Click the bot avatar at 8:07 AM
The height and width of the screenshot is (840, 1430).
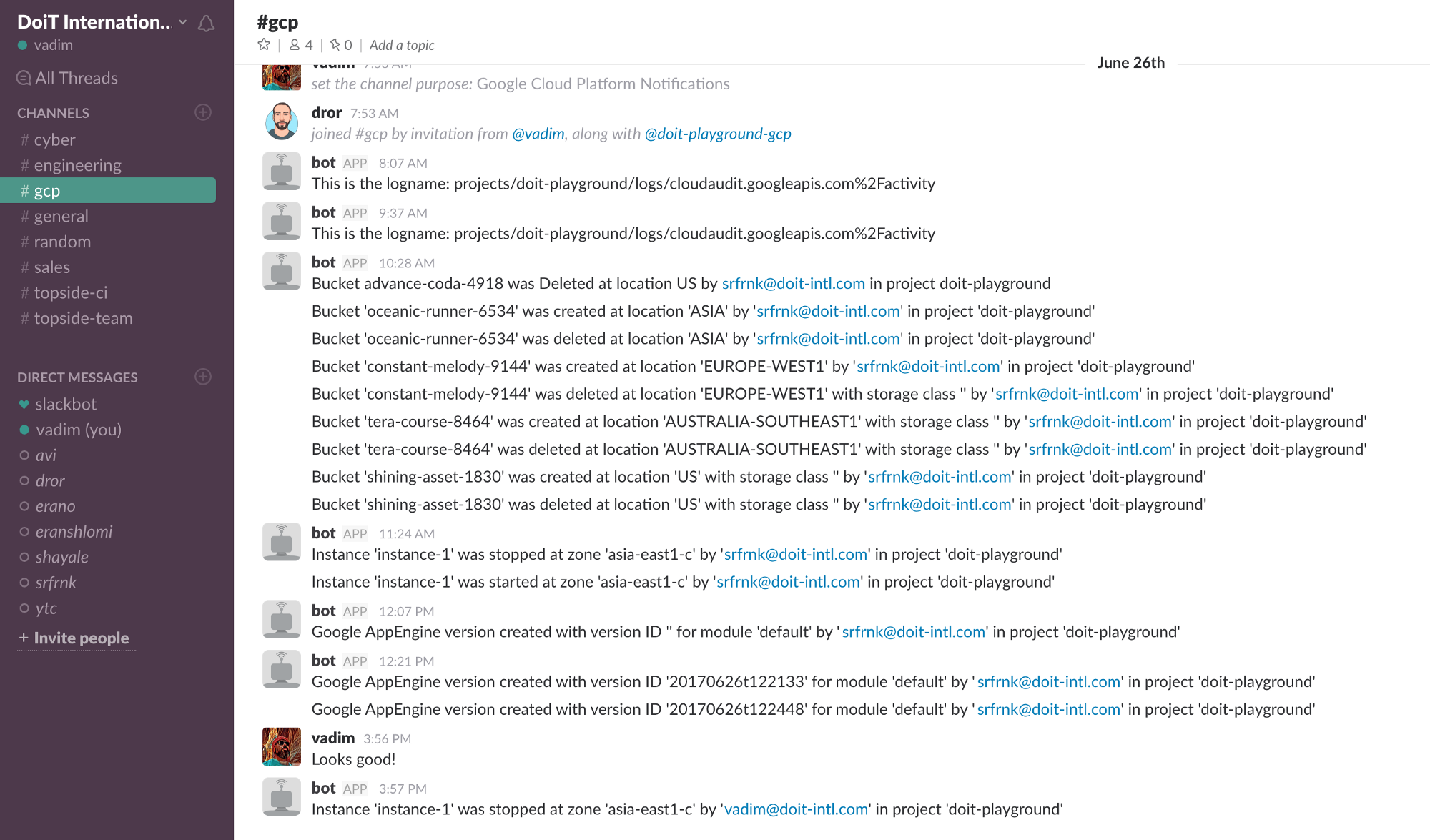pos(281,172)
